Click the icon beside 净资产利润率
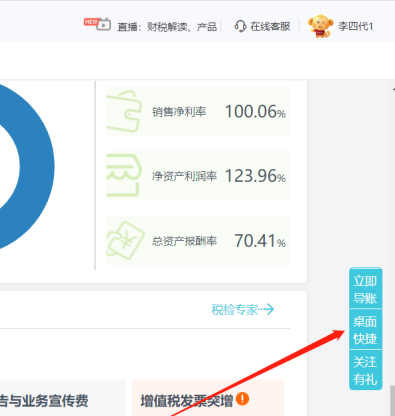 click(123, 175)
